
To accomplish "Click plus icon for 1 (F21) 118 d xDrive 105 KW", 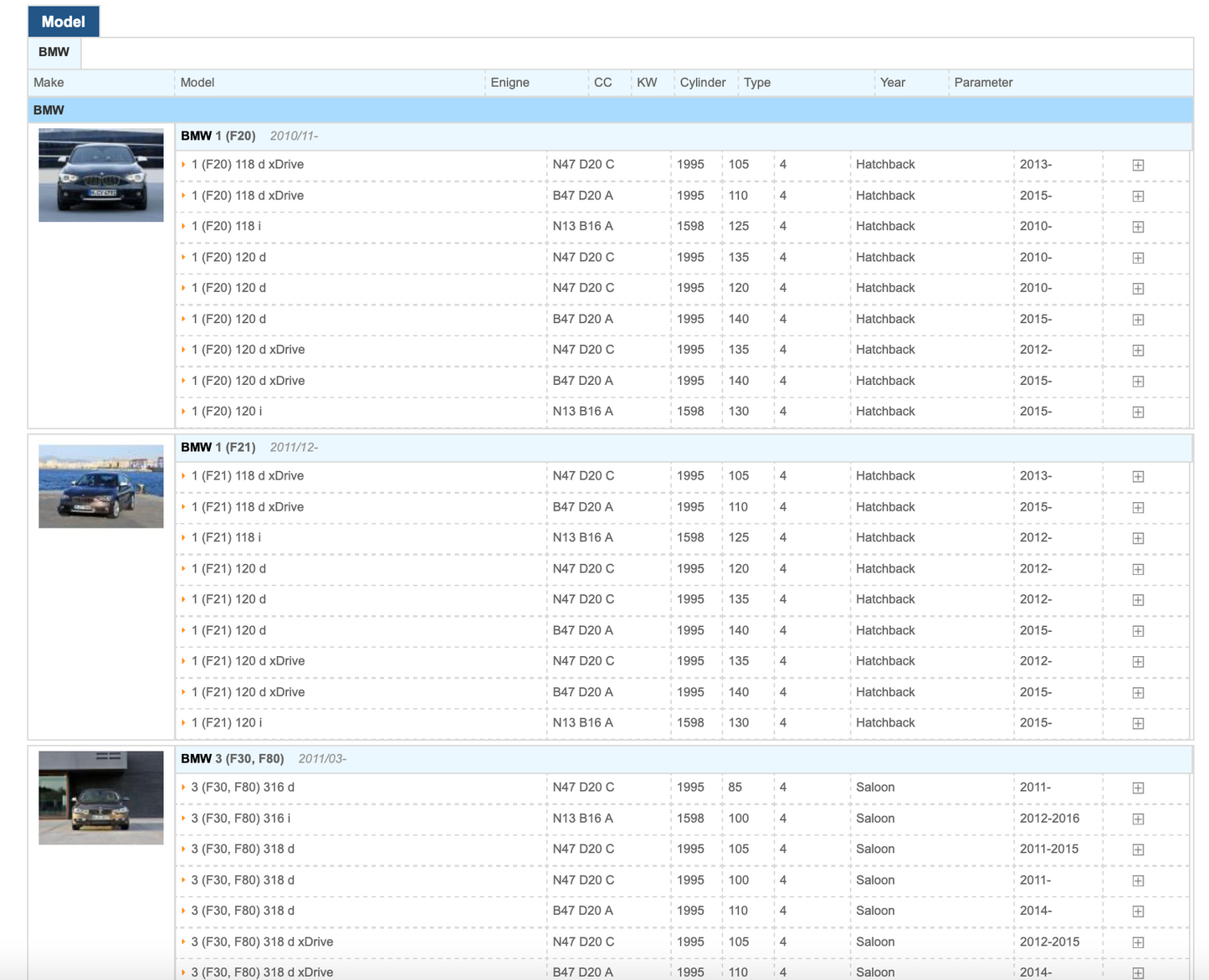I will coord(1138,476).
